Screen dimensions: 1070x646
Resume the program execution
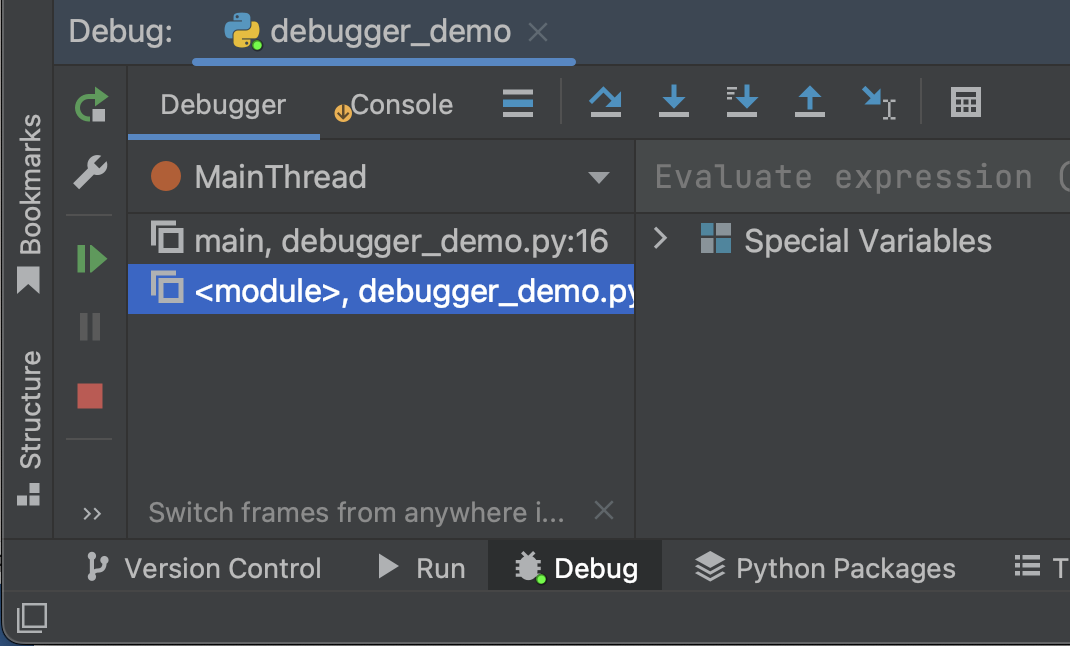[91, 260]
